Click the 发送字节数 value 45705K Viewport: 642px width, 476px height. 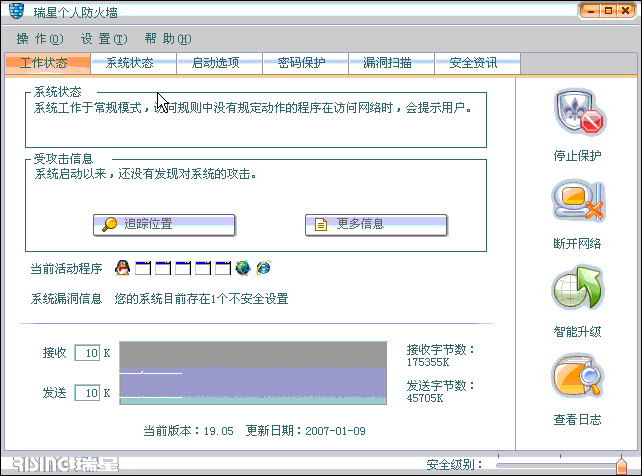click(425, 398)
